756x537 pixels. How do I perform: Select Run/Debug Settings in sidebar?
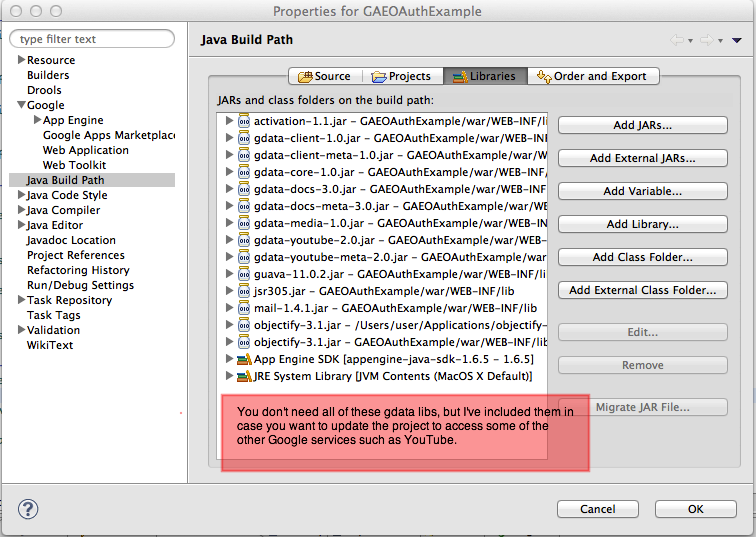pos(81,285)
